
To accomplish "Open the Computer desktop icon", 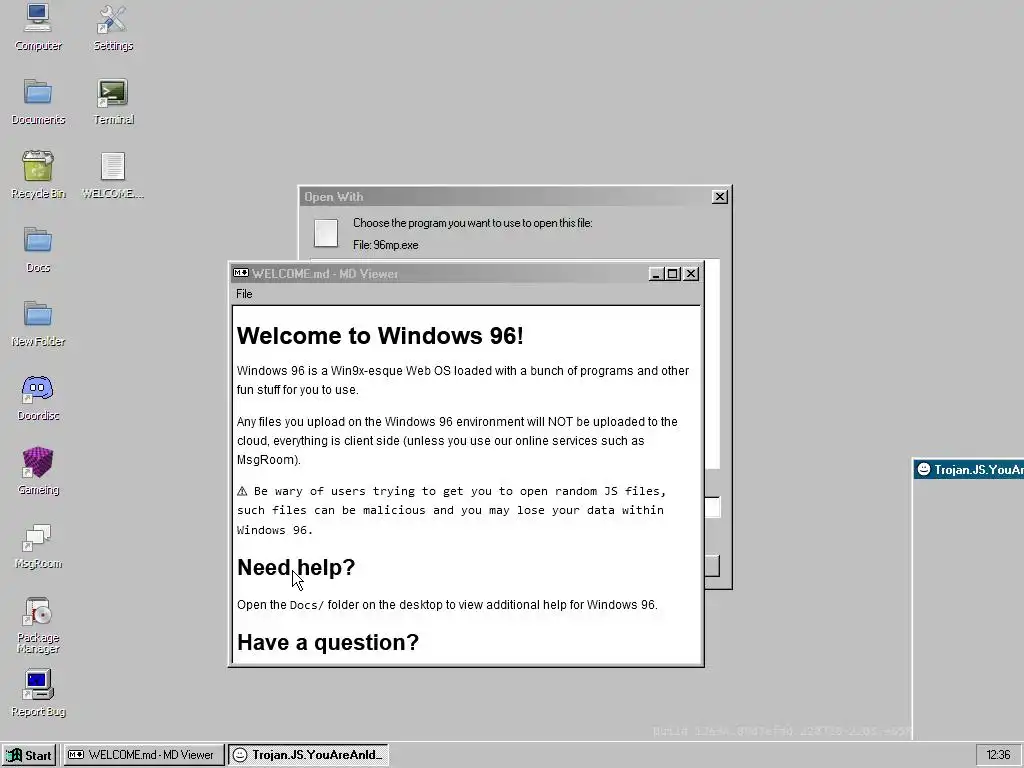I will (38, 26).
